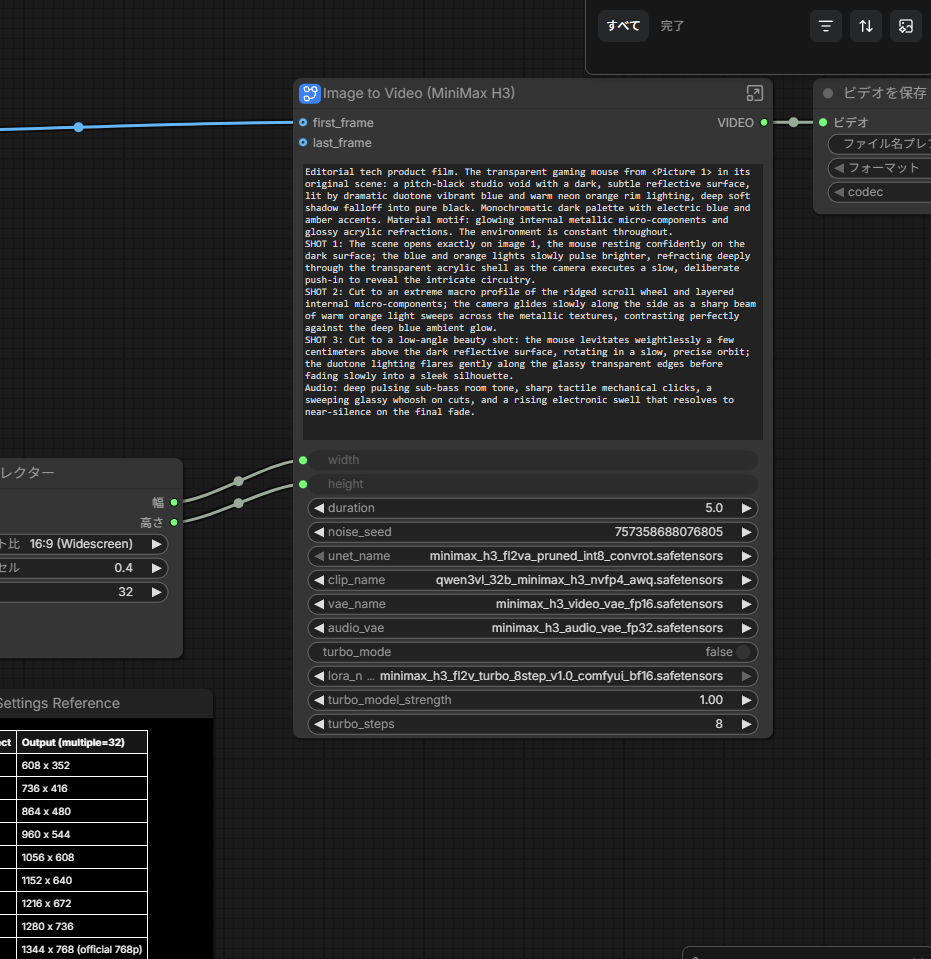Increase the 0.4 megapixel value
The image size is (931, 959).
click(x=157, y=568)
